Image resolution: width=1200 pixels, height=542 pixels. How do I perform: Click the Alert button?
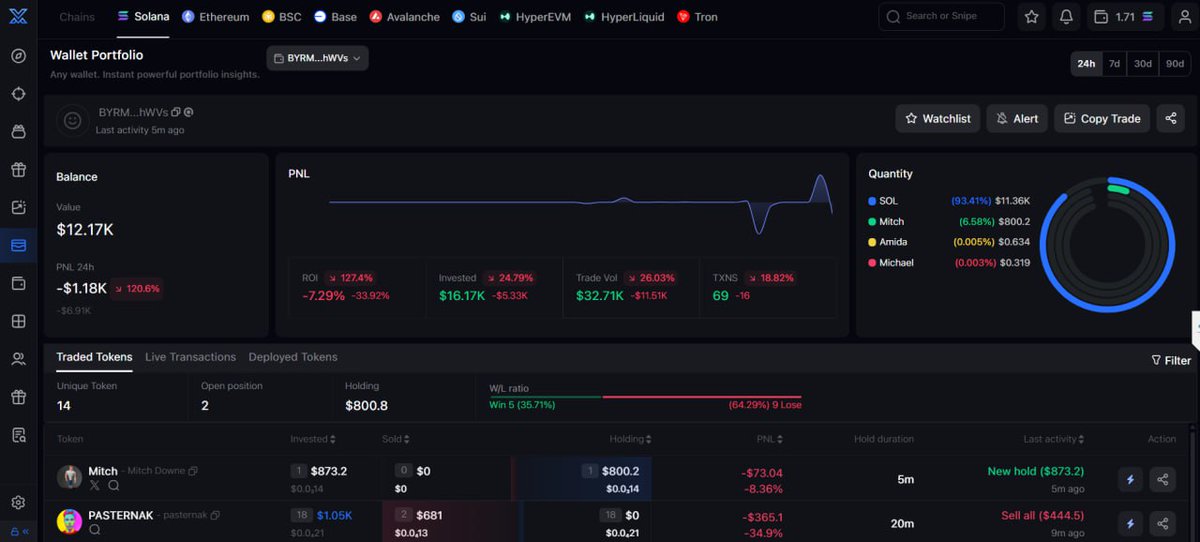pos(1016,118)
